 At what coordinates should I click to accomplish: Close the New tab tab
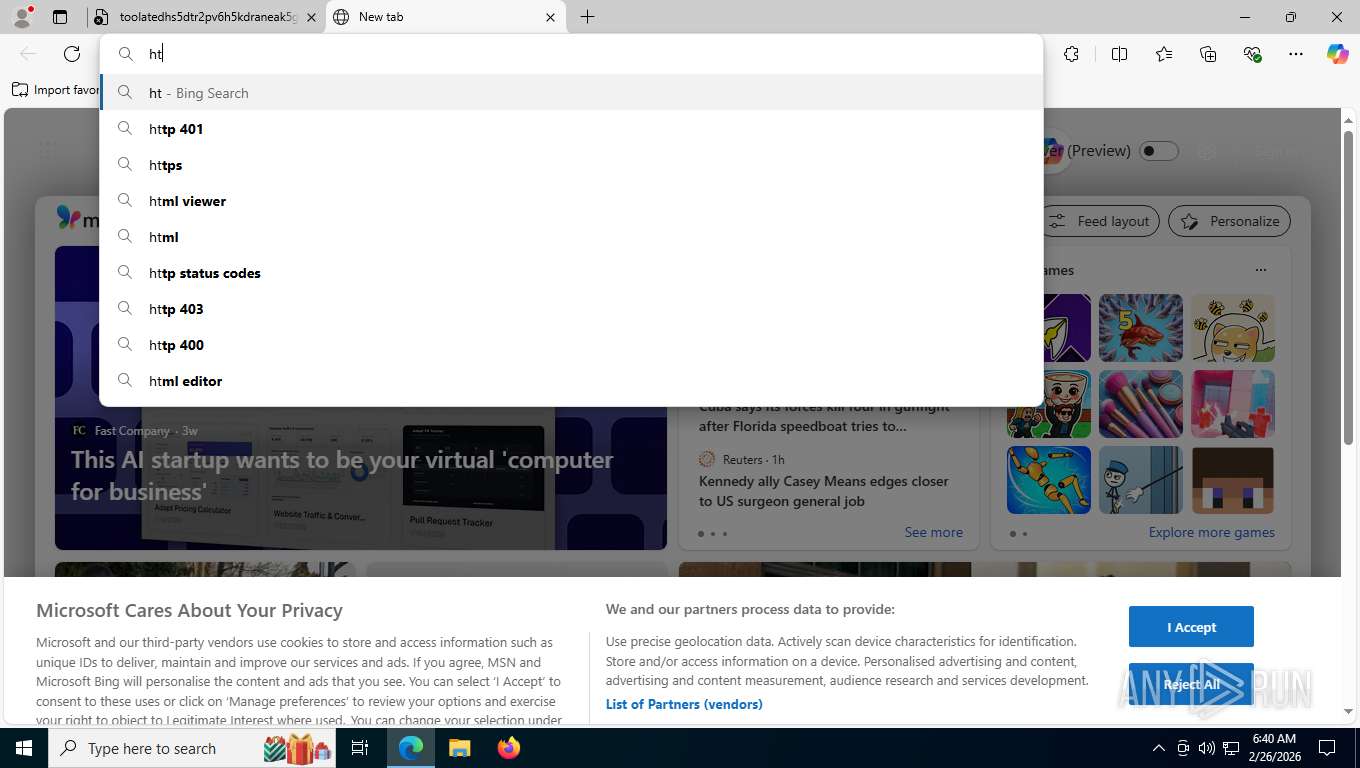click(x=550, y=17)
